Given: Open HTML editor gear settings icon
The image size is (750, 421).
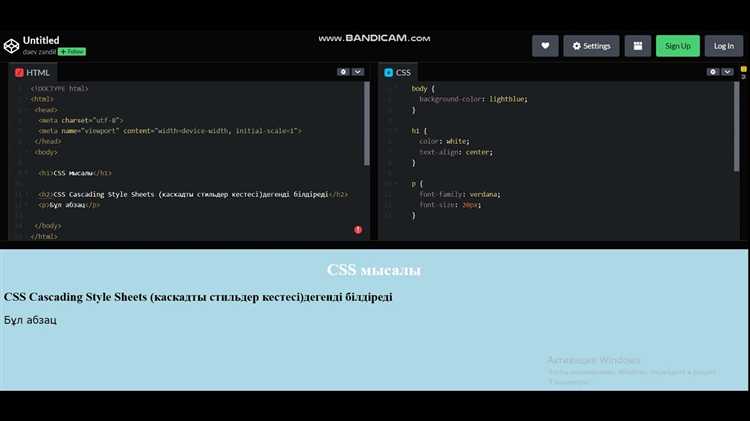Looking at the screenshot, I should click(344, 72).
